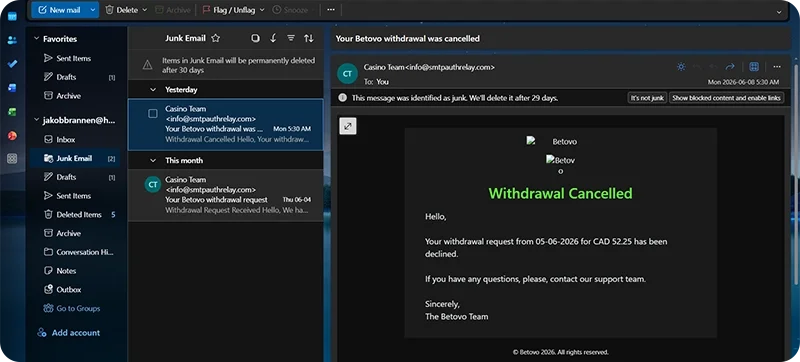Image resolution: width=800 pixels, height=362 pixels.
Task: Collapse the Favorites section
Action: point(36,39)
